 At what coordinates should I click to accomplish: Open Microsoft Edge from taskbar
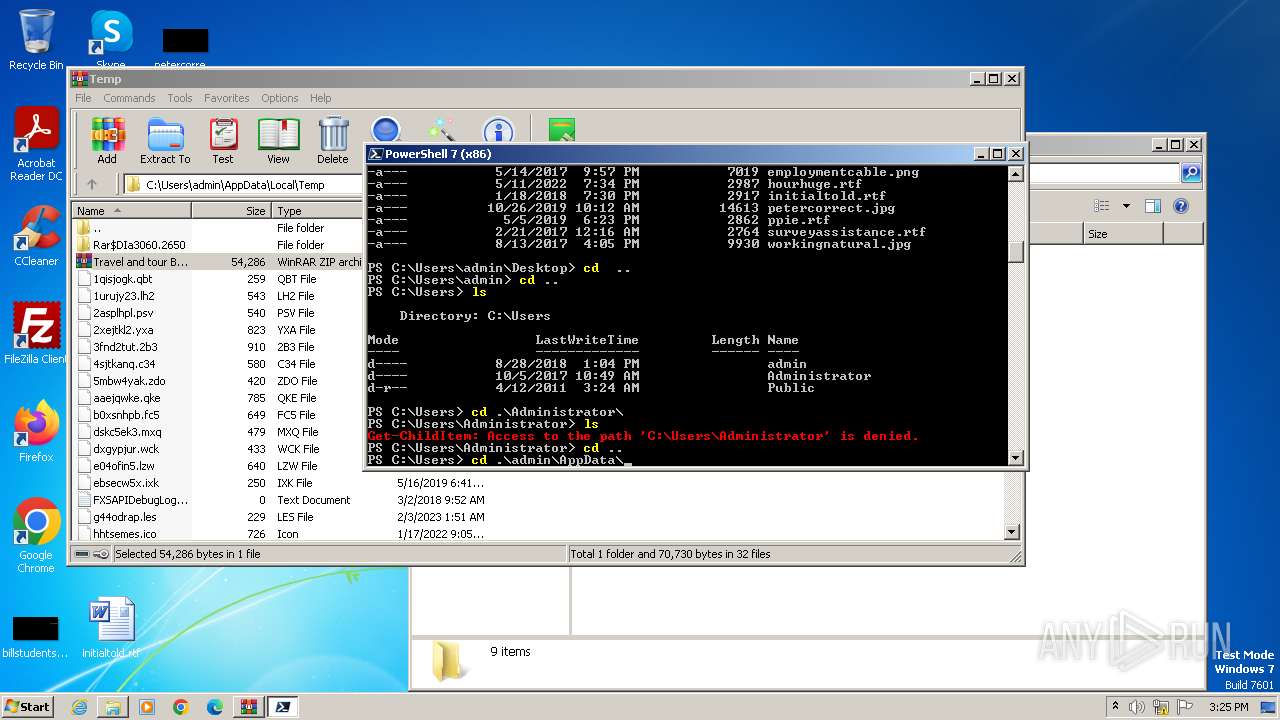pos(215,707)
